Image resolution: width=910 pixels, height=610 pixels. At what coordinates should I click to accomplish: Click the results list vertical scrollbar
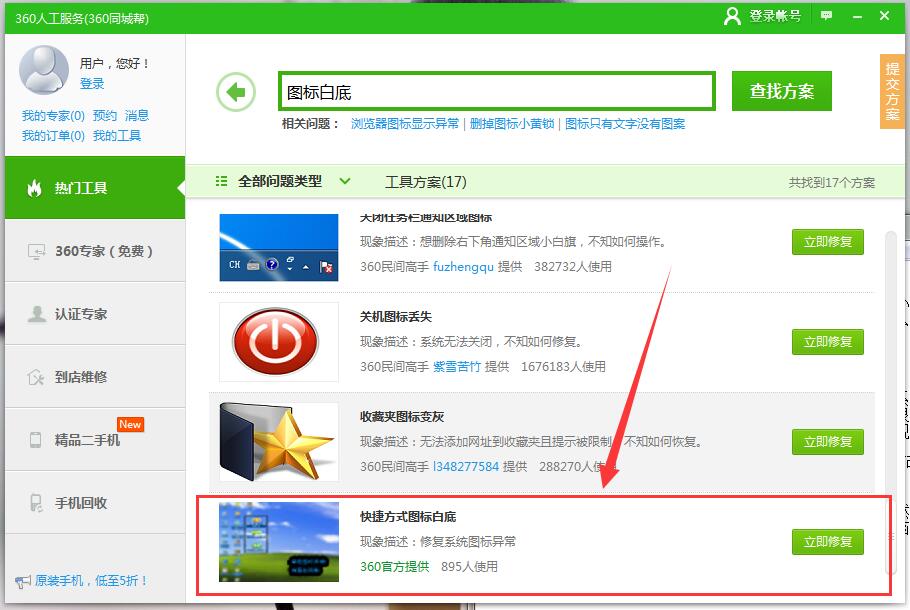[x=889, y=400]
